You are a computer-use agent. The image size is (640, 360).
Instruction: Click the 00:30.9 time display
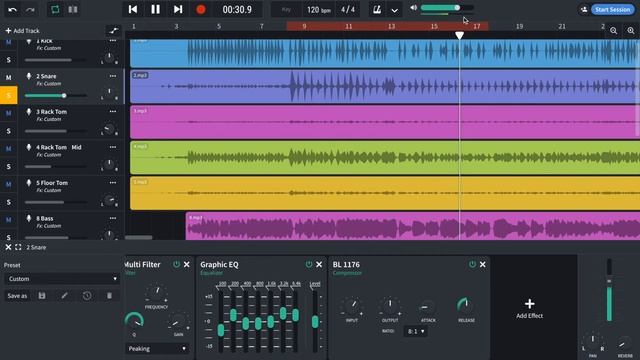pyautogui.click(x=237, y=9)
